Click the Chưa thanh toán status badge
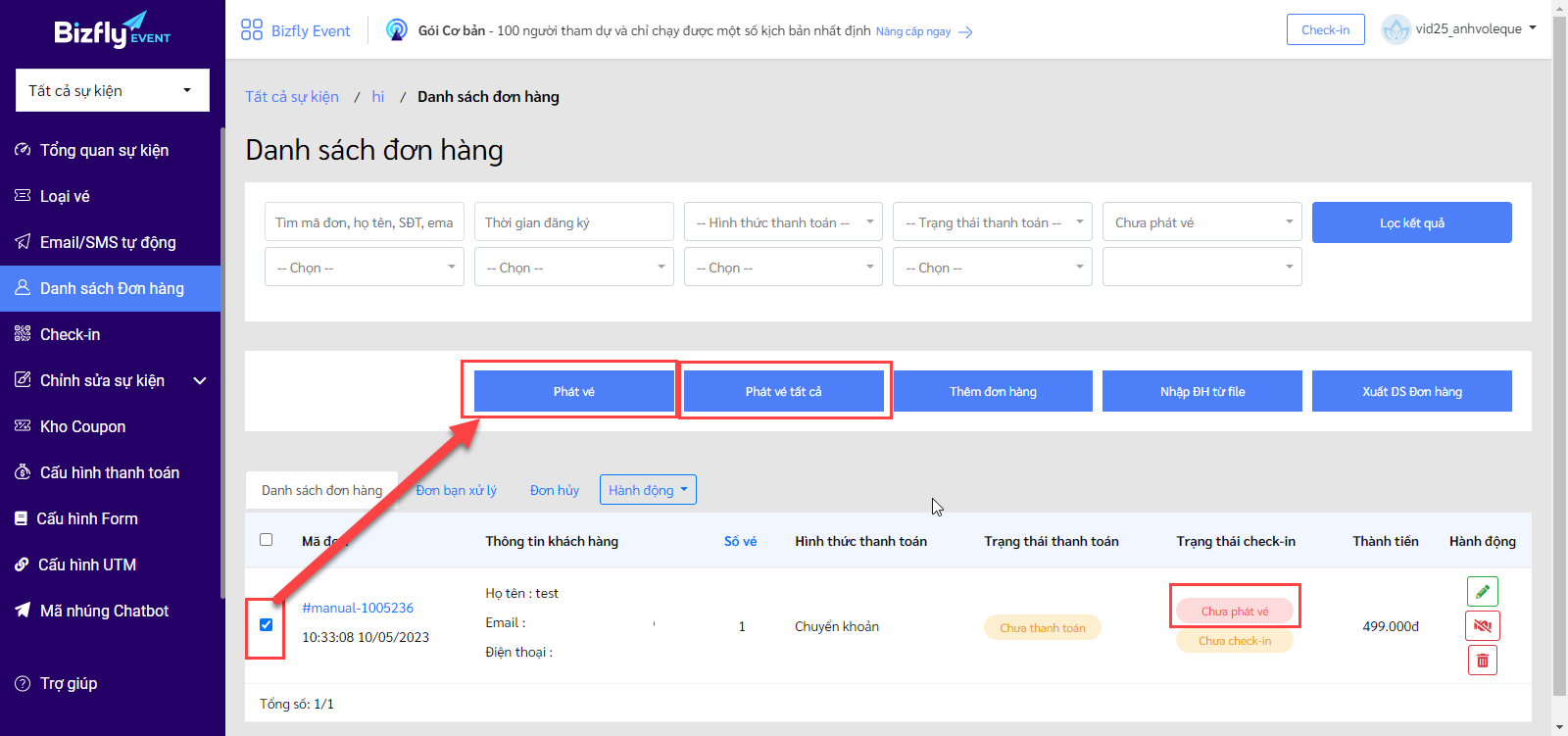Image resolution: width=1568 pixels, height=736 pixels. coord(1043,627)
